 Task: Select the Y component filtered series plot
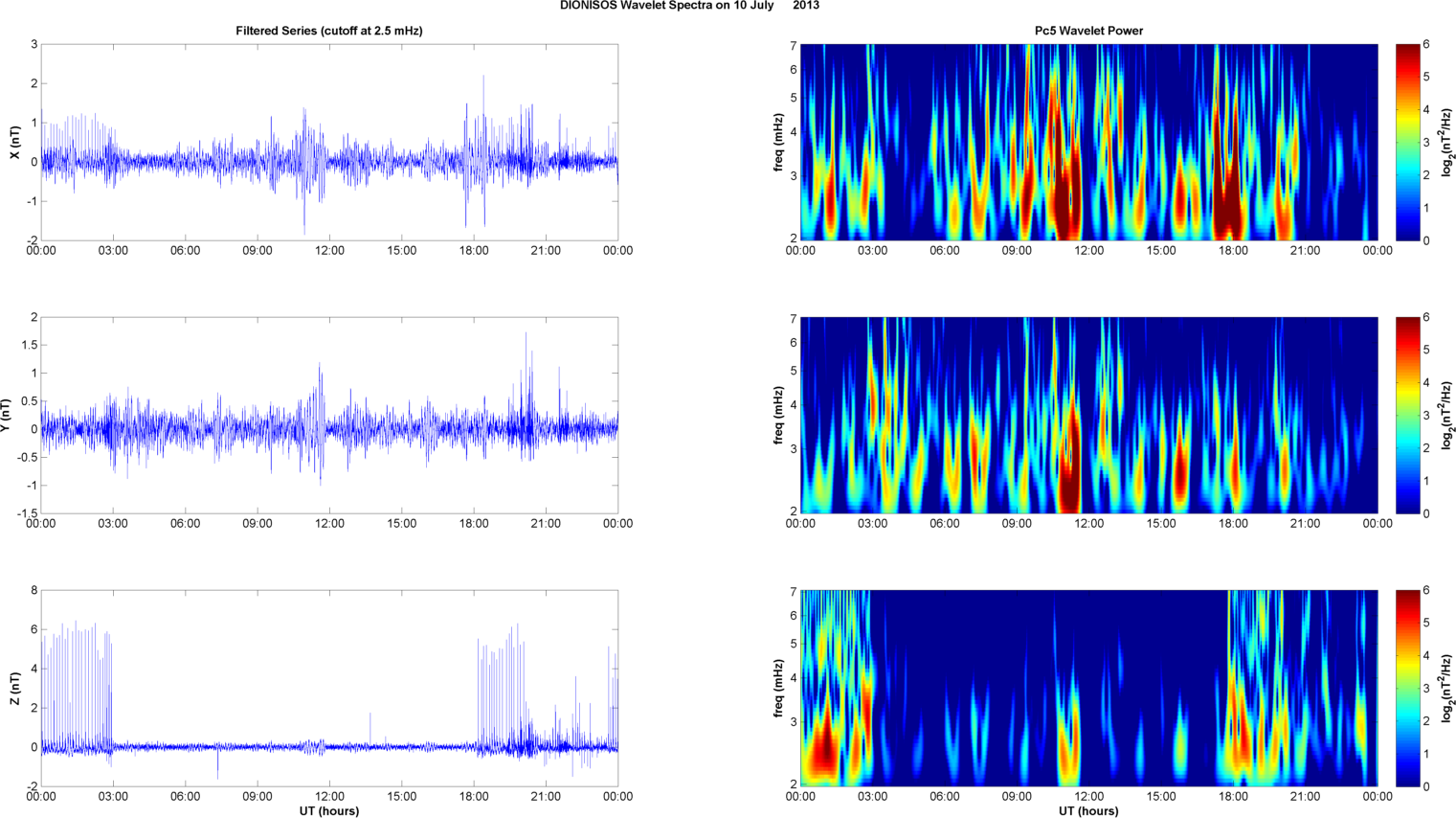pyautogui.click(x=329, y=415)
